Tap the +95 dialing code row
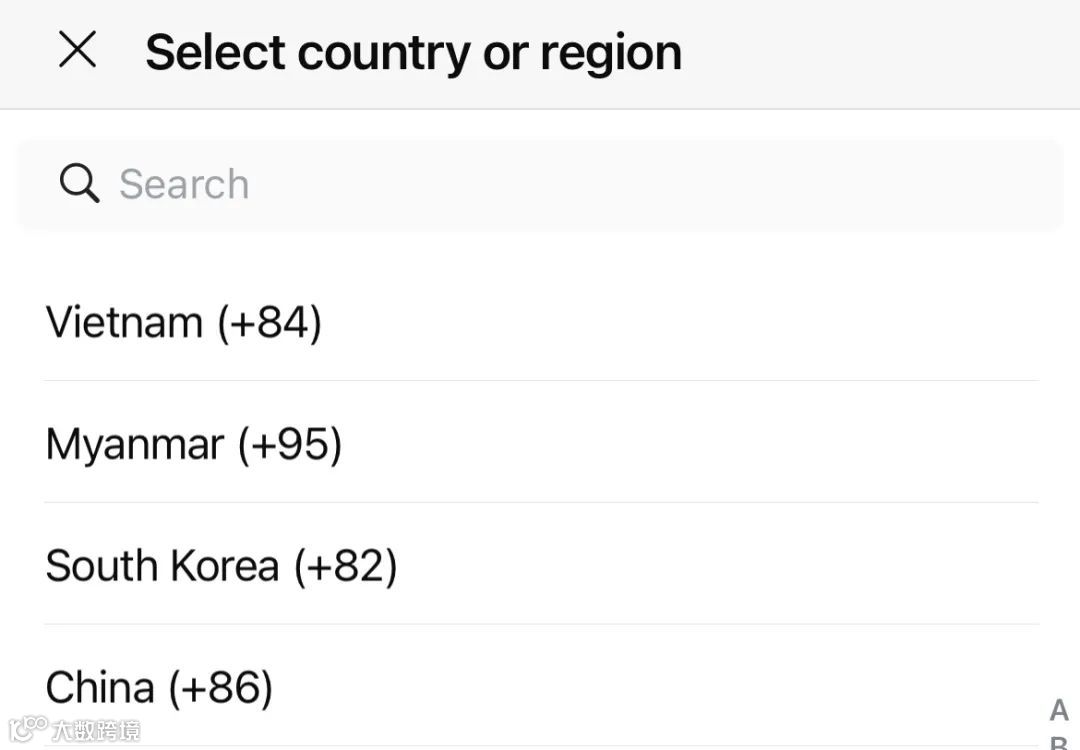The width and height of the screenshot is (1080, 750). (x=290, y=444)
